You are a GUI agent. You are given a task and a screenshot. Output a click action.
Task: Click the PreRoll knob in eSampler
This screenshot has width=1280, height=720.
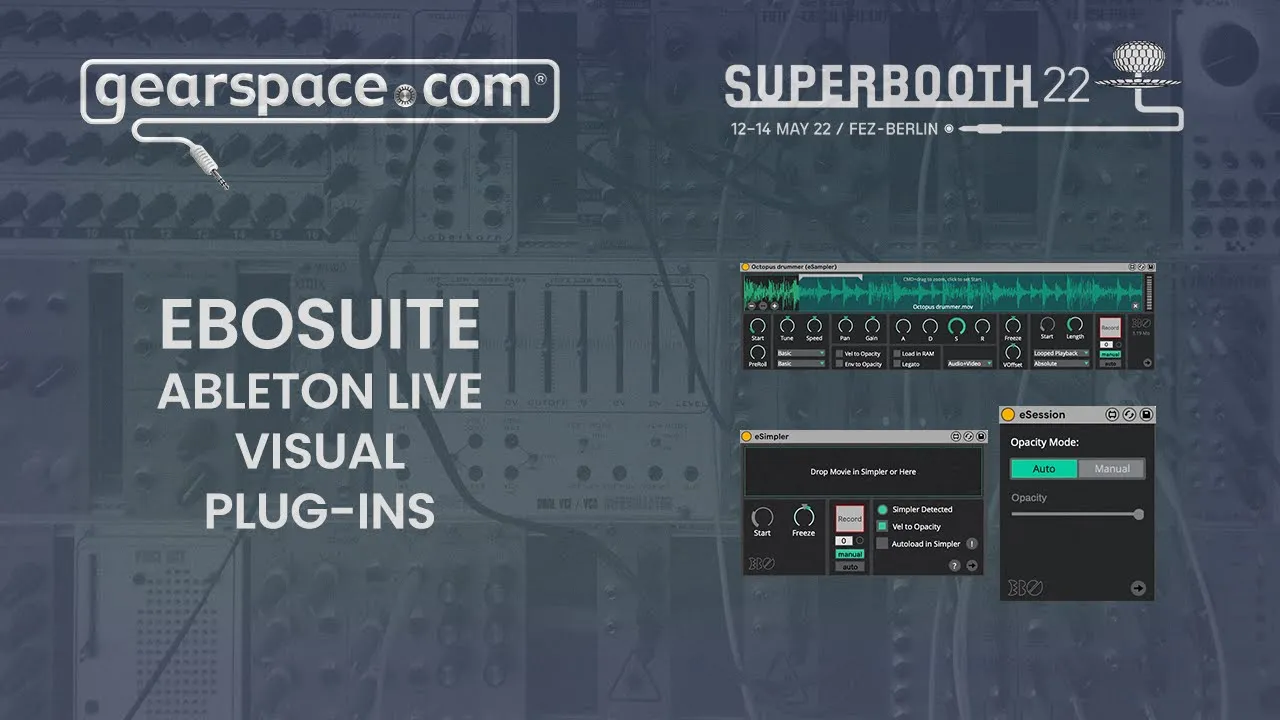[x=758, y=352]
